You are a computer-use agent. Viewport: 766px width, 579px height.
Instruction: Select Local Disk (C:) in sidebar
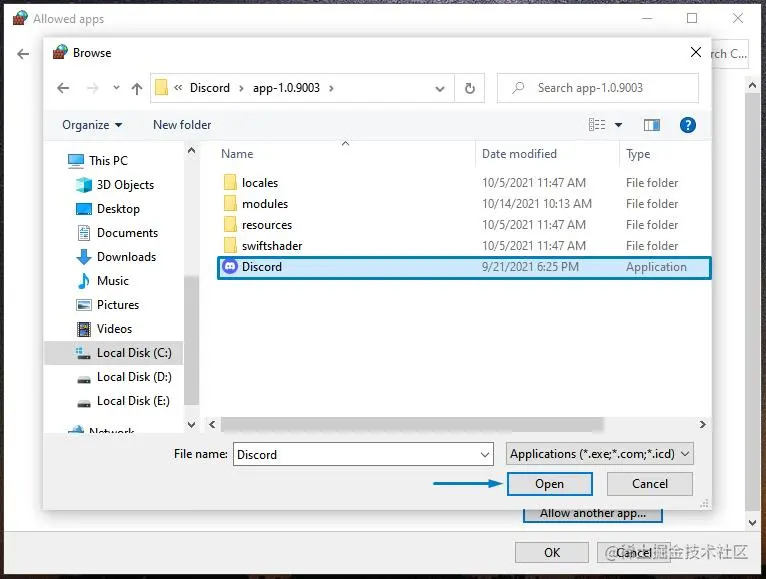(x=114, y=353)
